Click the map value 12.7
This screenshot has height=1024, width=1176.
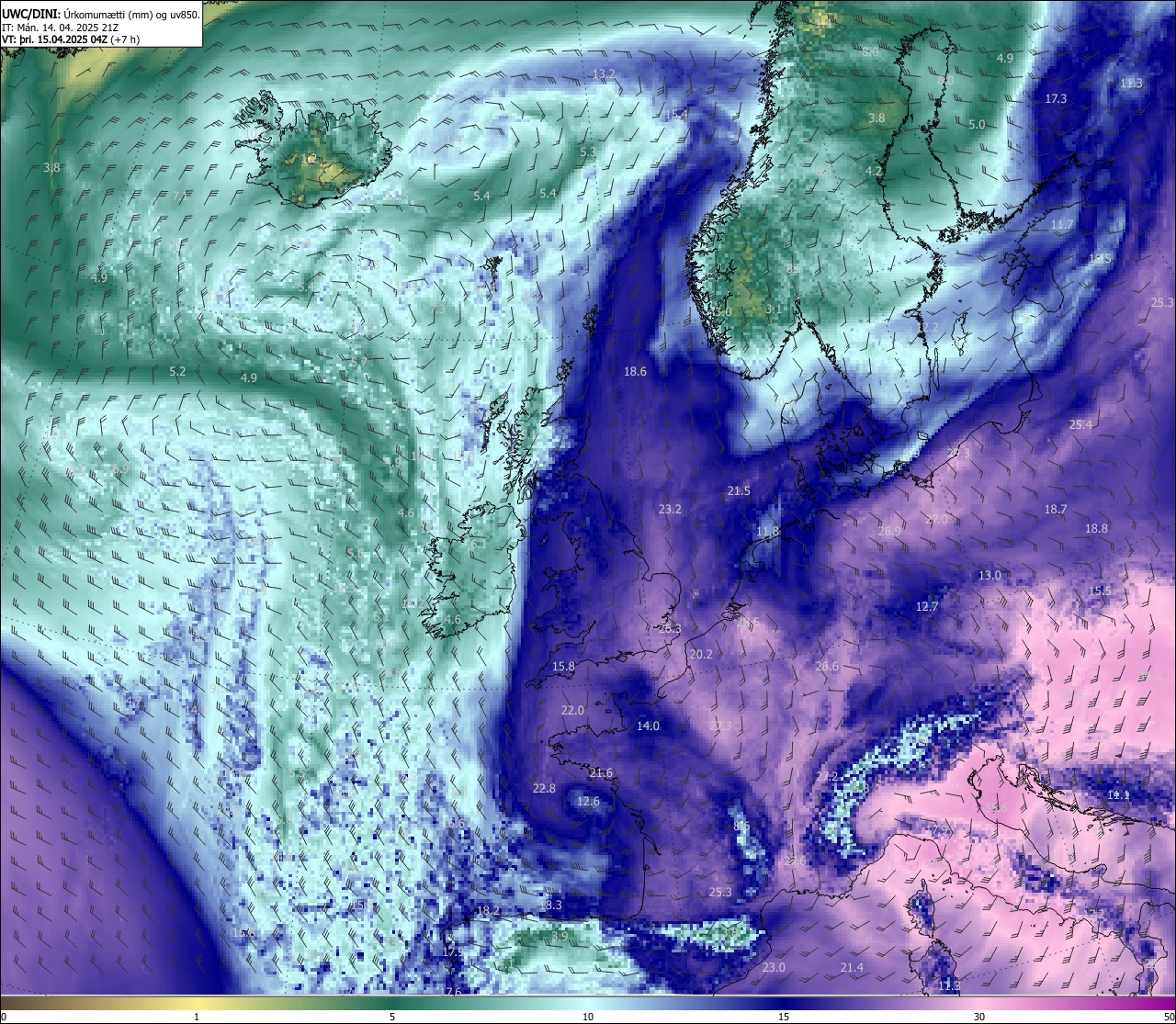pyautogui.click(x=927, y=606)
